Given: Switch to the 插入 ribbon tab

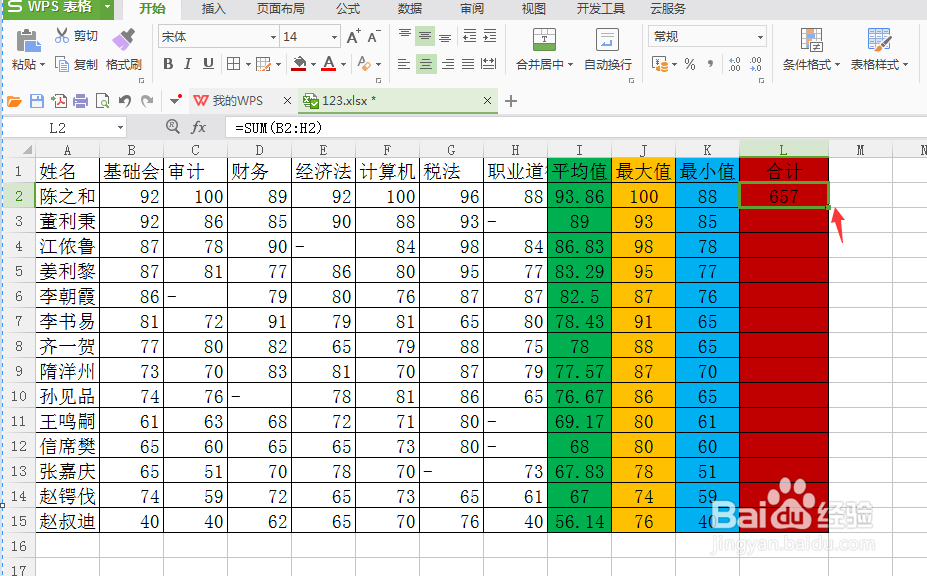Looking at the screenshot, I should click(213, 9).
